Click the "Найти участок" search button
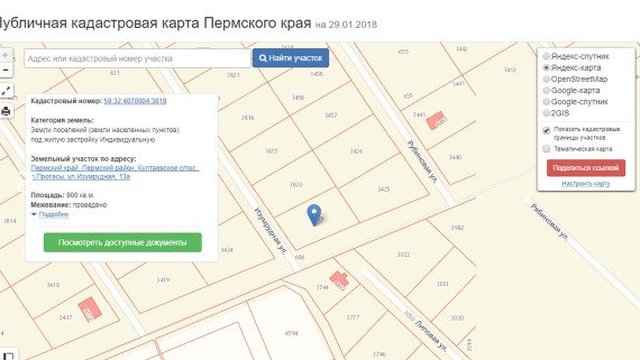 coord(291,58)
